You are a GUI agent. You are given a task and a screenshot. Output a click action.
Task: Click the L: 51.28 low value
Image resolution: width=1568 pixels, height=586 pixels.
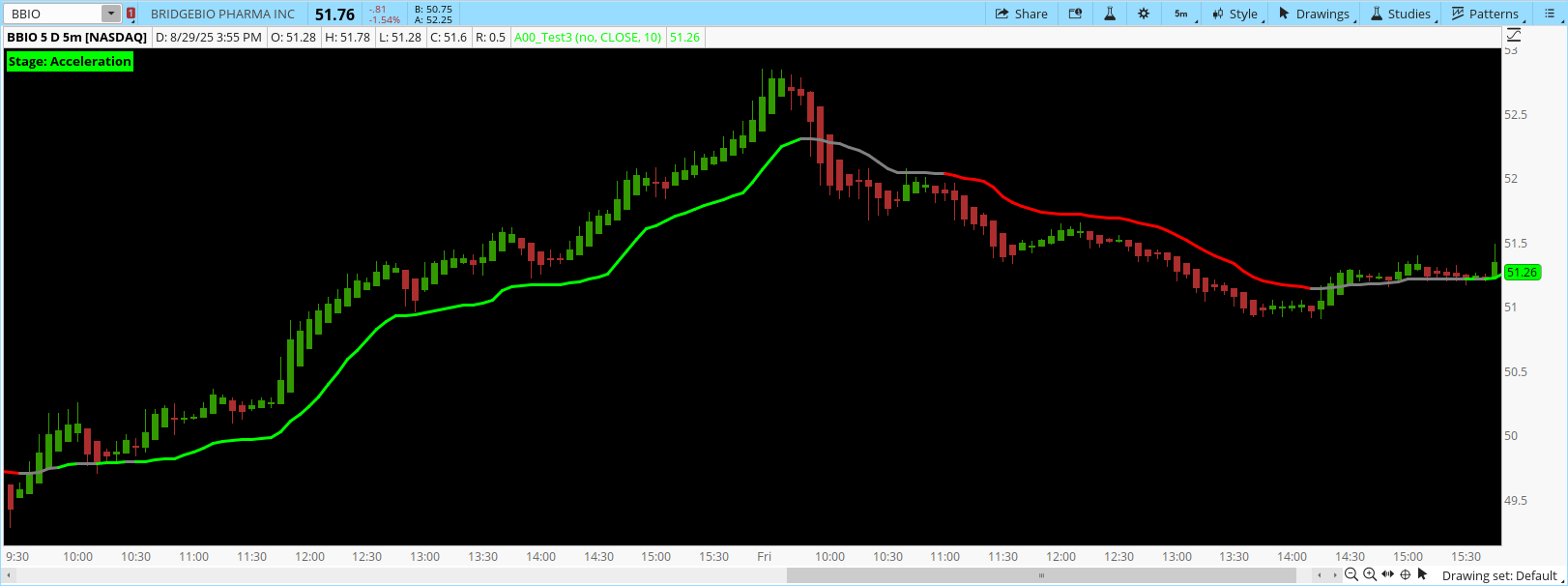click(x=400, y=37)
